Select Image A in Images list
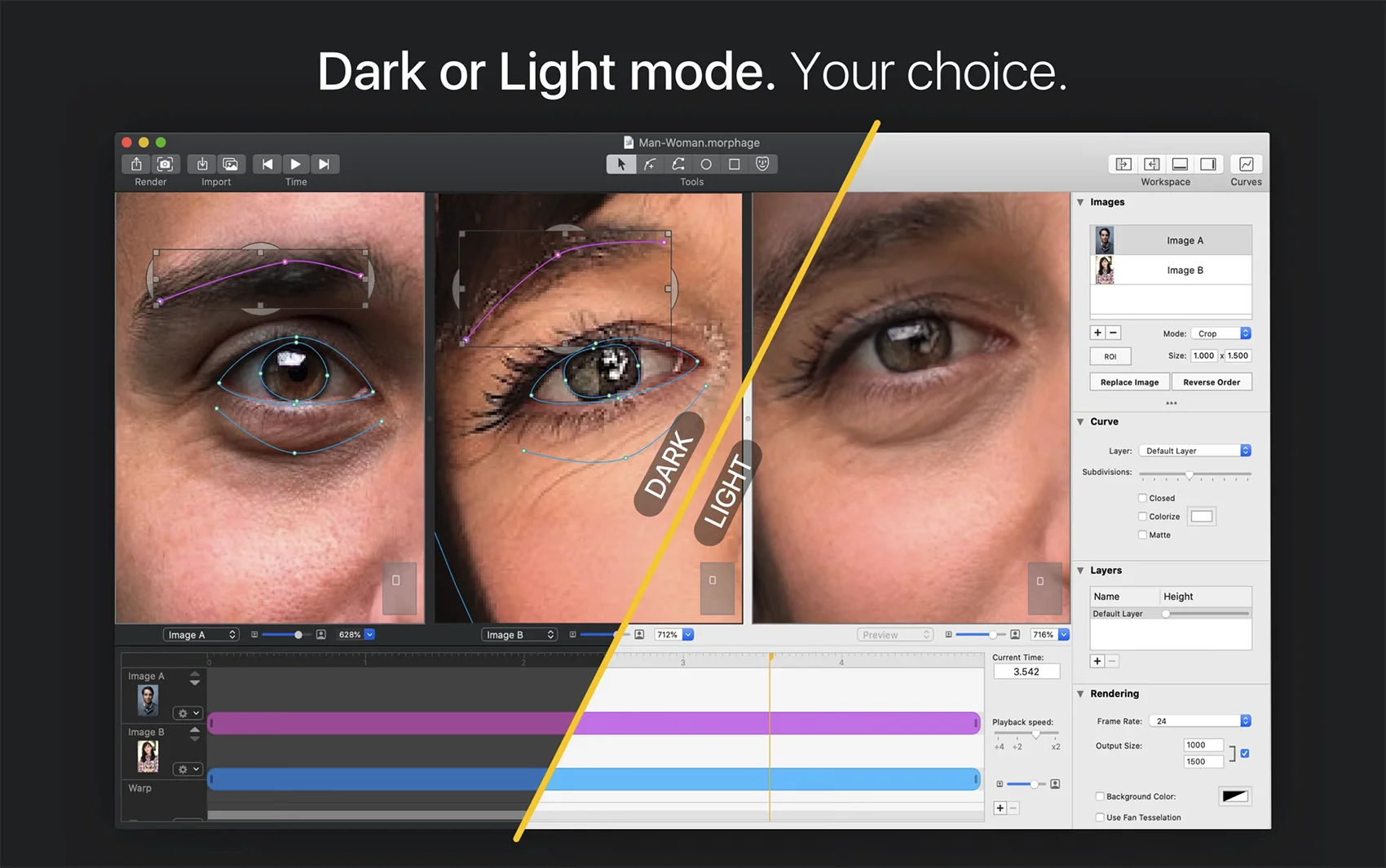Image resolution: width=1386 pixels, height=868 pixels. 1171,240
